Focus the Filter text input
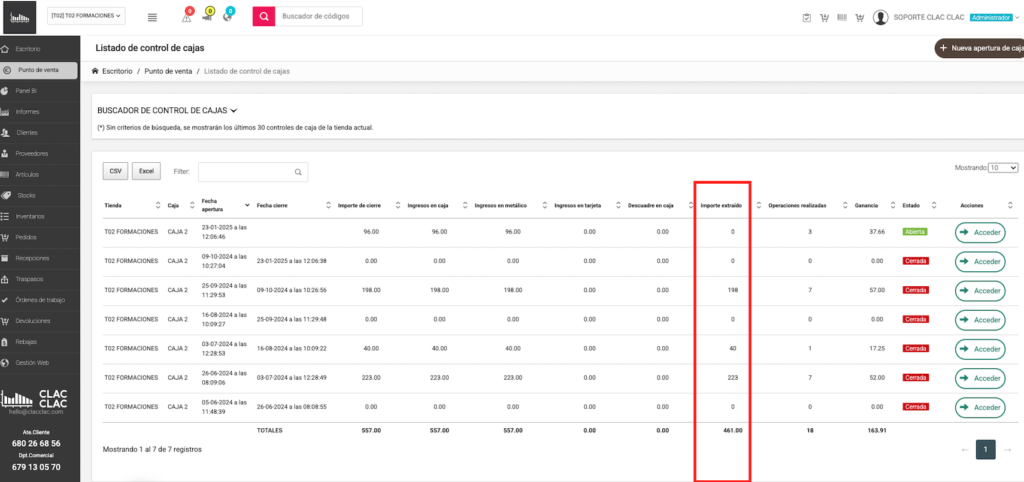 click(x=253, y=172)
